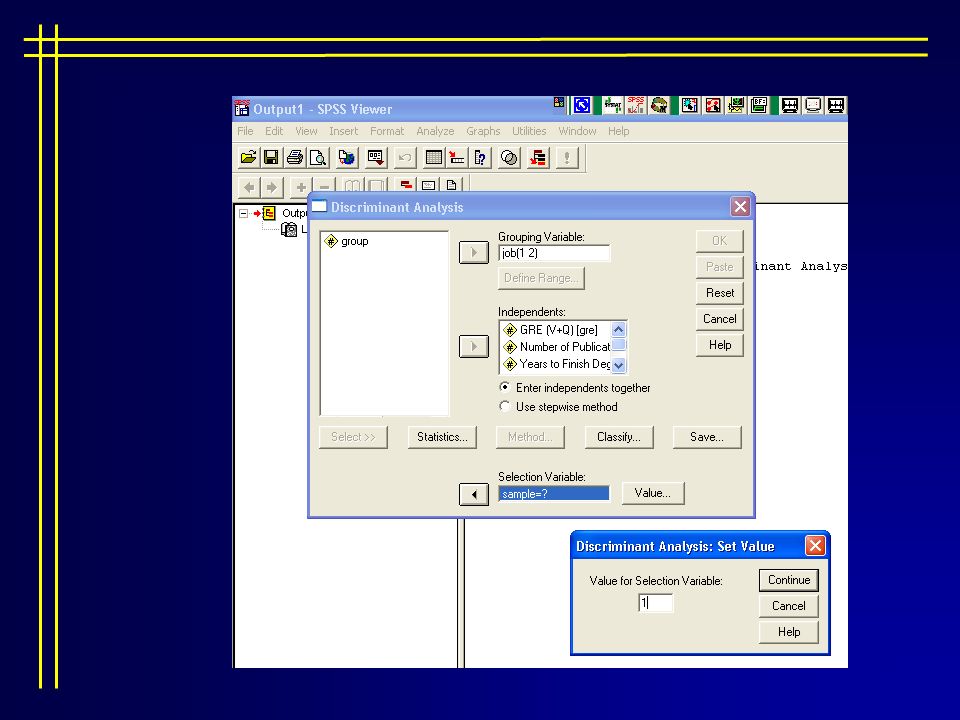Click Reset in Discriminant Analysis dialog

click(x=720, y=293)
